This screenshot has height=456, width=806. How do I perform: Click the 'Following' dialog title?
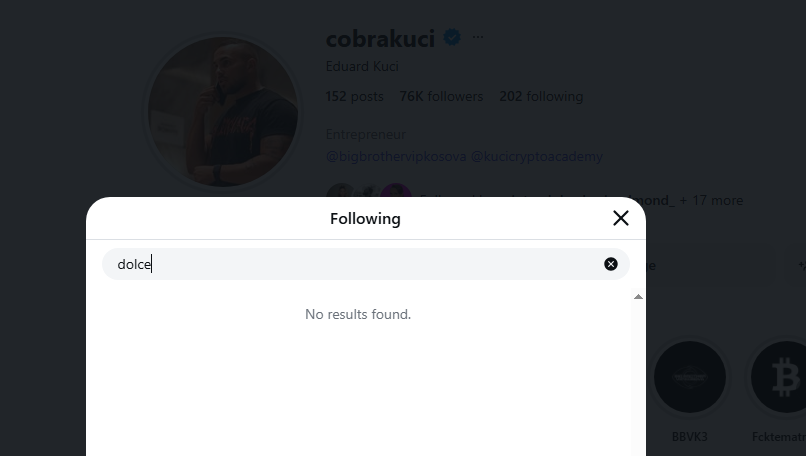pos(365,218)
